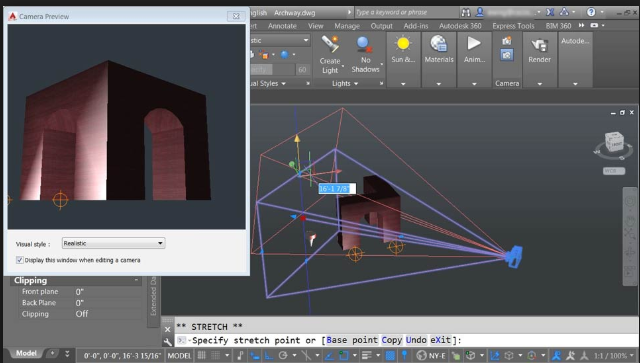Click the Create Light flashlight icon
Screen dimensions: 640x363
[x=330, y=44]
